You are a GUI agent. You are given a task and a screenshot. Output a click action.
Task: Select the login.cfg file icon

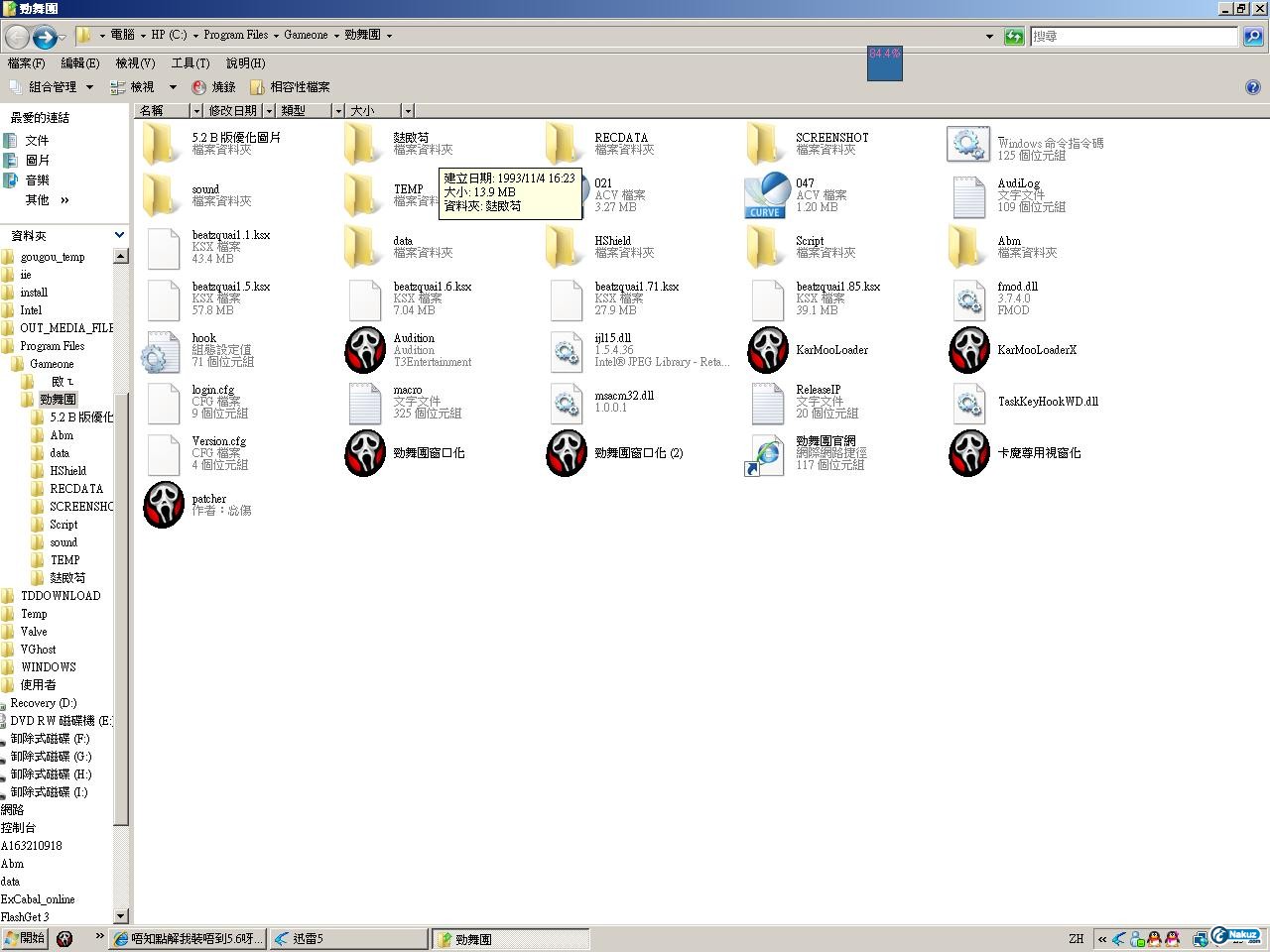pos(163,403)
